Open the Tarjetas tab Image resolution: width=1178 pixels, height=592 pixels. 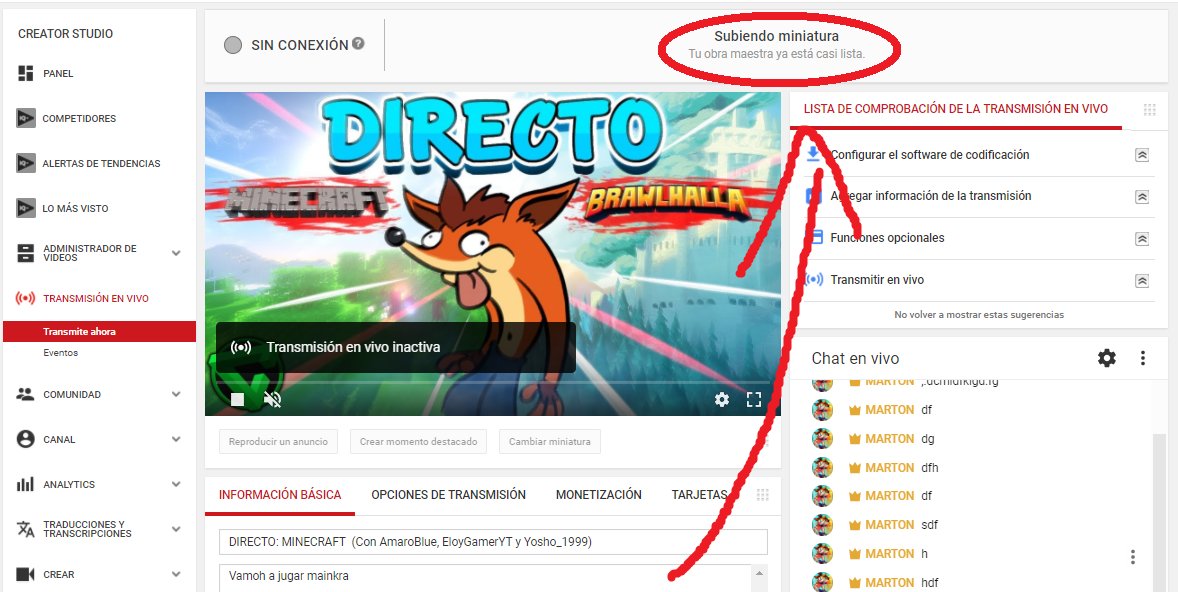(x=699, y=494)
